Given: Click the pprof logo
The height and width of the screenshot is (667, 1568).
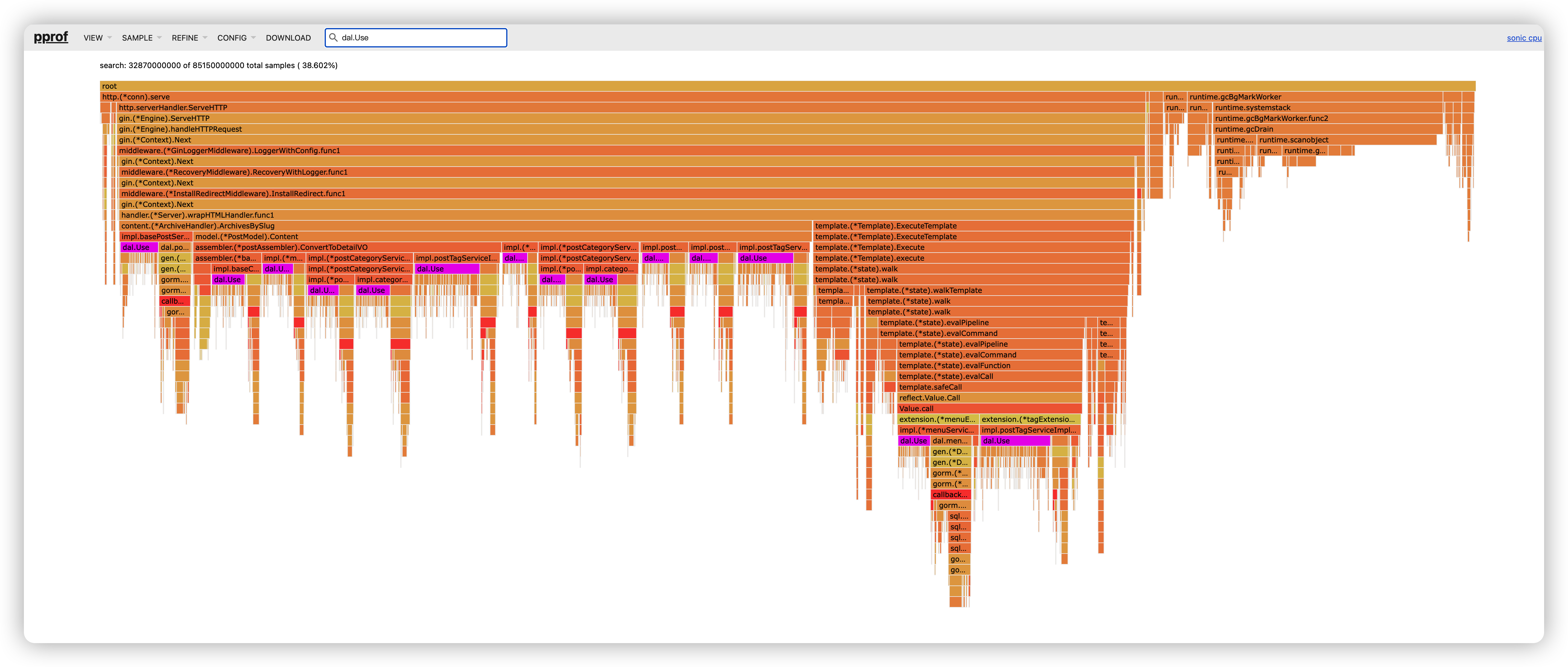Looking at the screenshot, I should [50, 37].
